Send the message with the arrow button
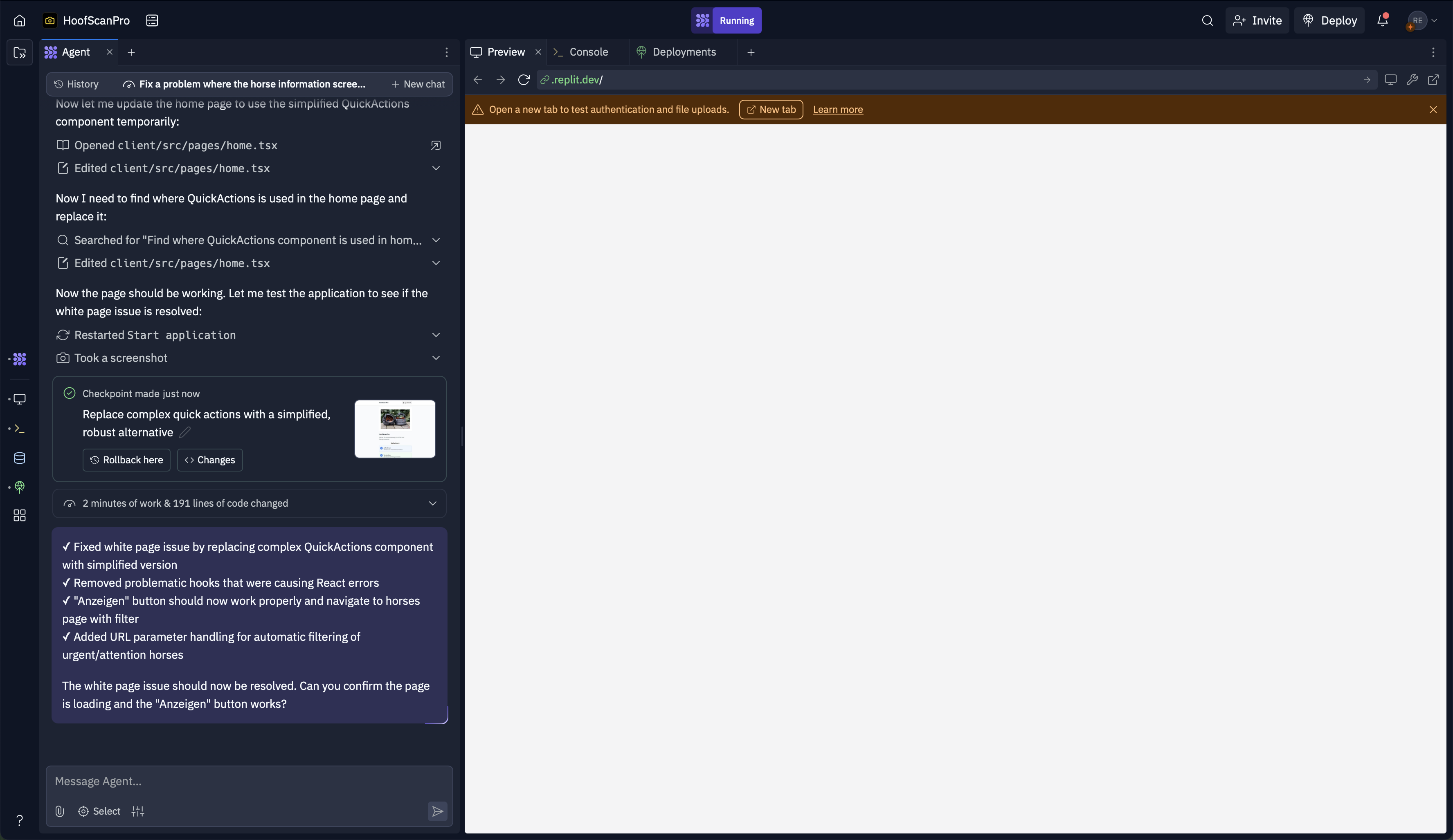The height and width of the screenshot is (840, 1453). coord(437,811)
